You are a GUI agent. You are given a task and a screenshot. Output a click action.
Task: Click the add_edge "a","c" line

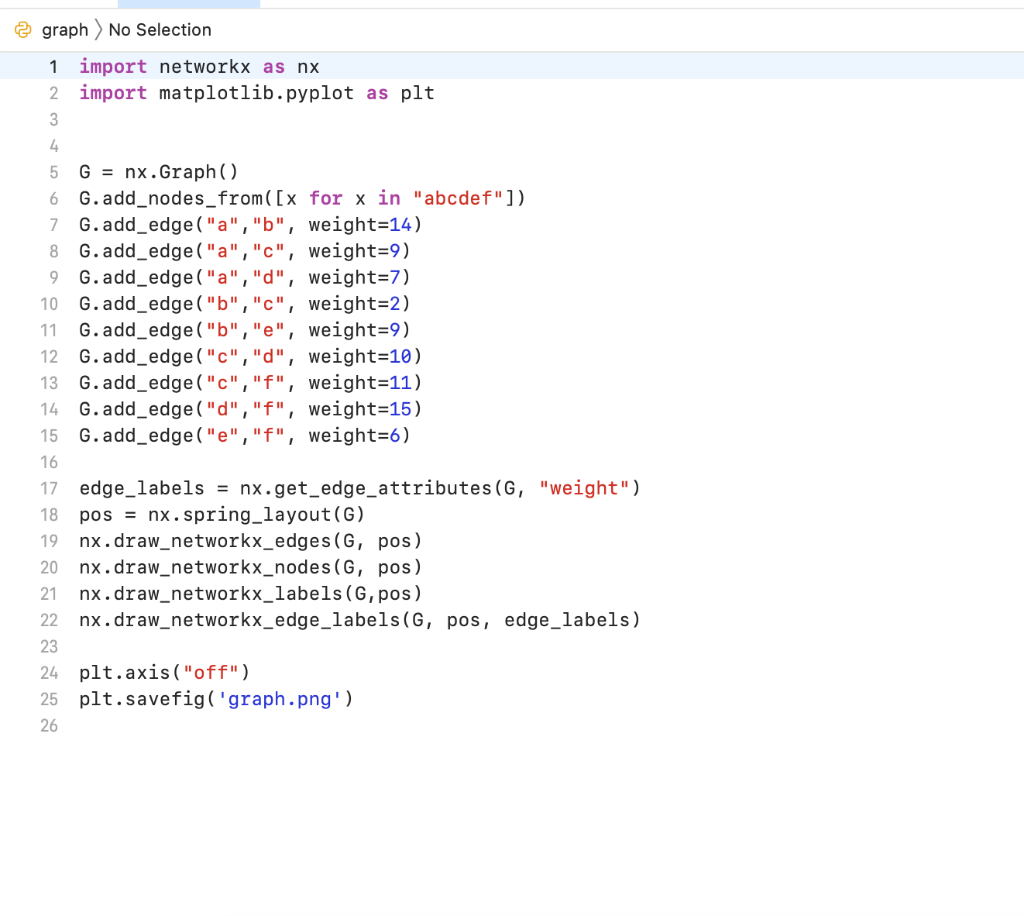point(244,251)
